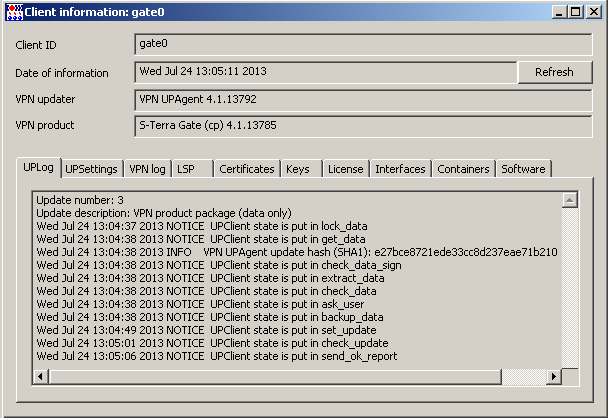Select the set_update log entry

coord(206,330)
